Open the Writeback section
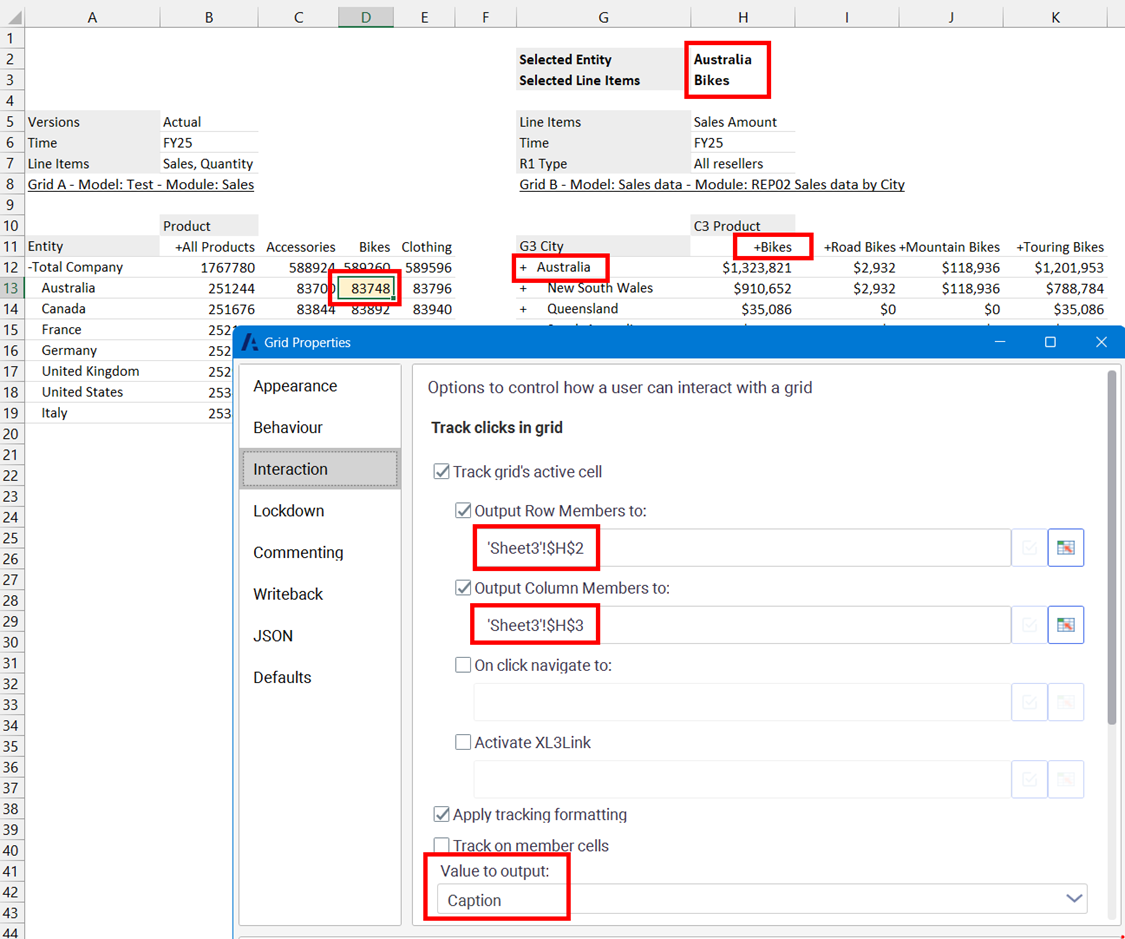The image size is (1125, 939). tap(288, 594)
